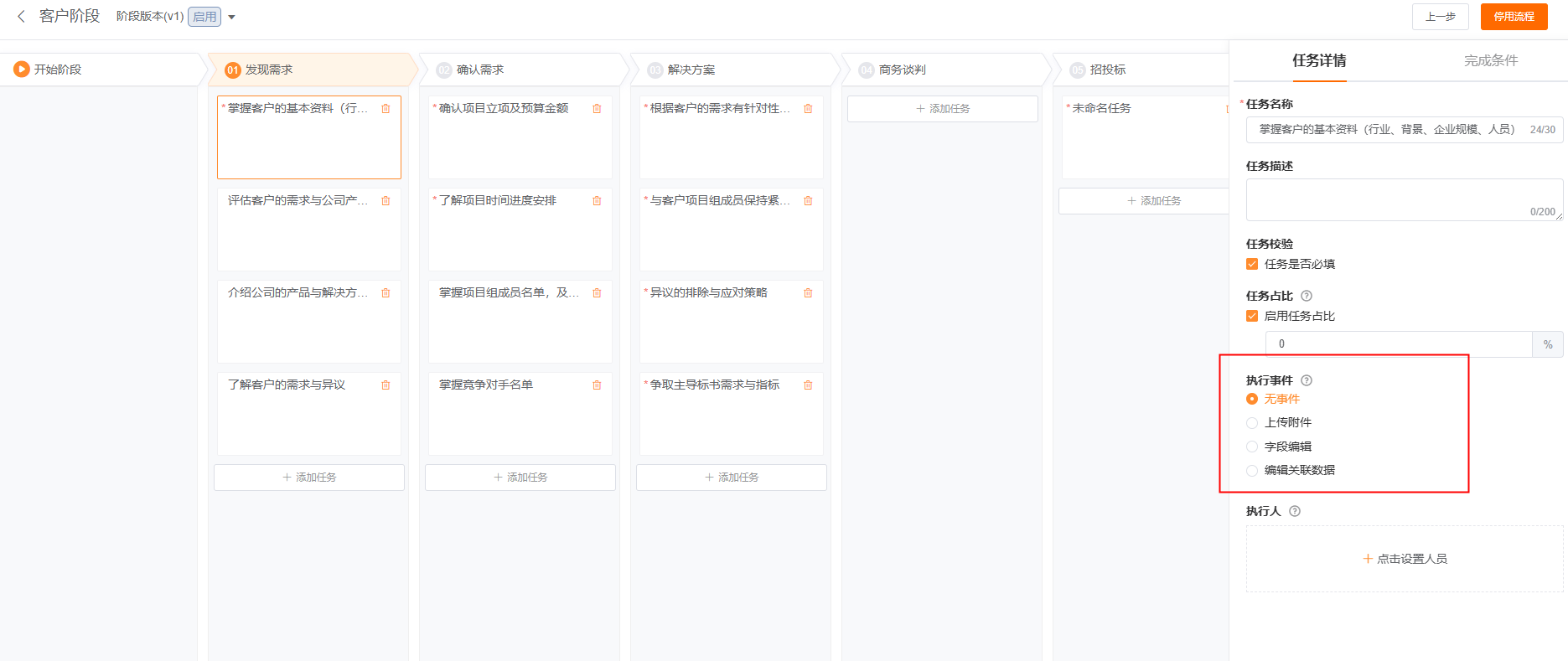Image resolution: width=1568 pixels, height=661 pixels.
Task: Click trash icon on 了解客户的需求与异议 task
Action: click(386, 385)
